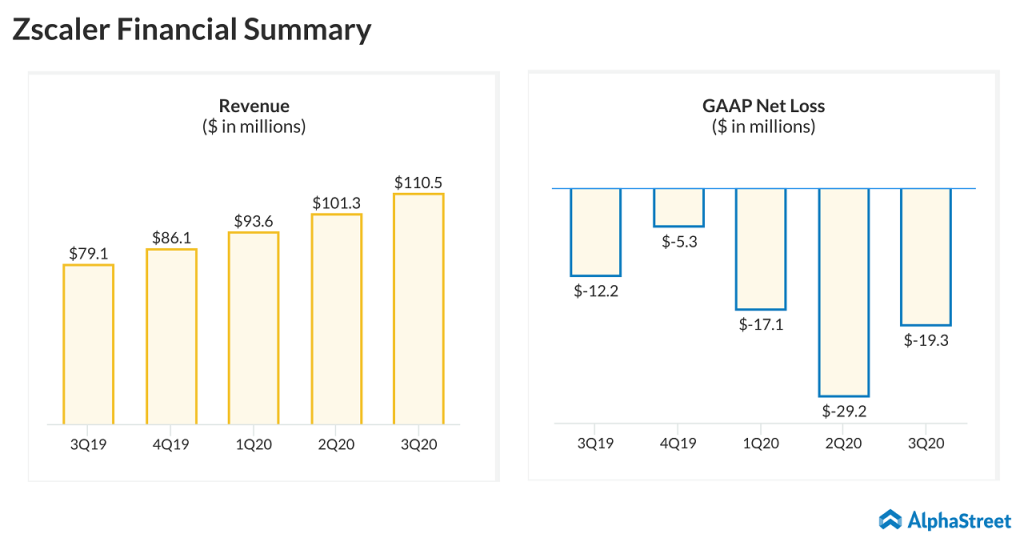Screen dimensions: 1024x542
Task: Click the $-5.3 net loss label
Action: 678,241
